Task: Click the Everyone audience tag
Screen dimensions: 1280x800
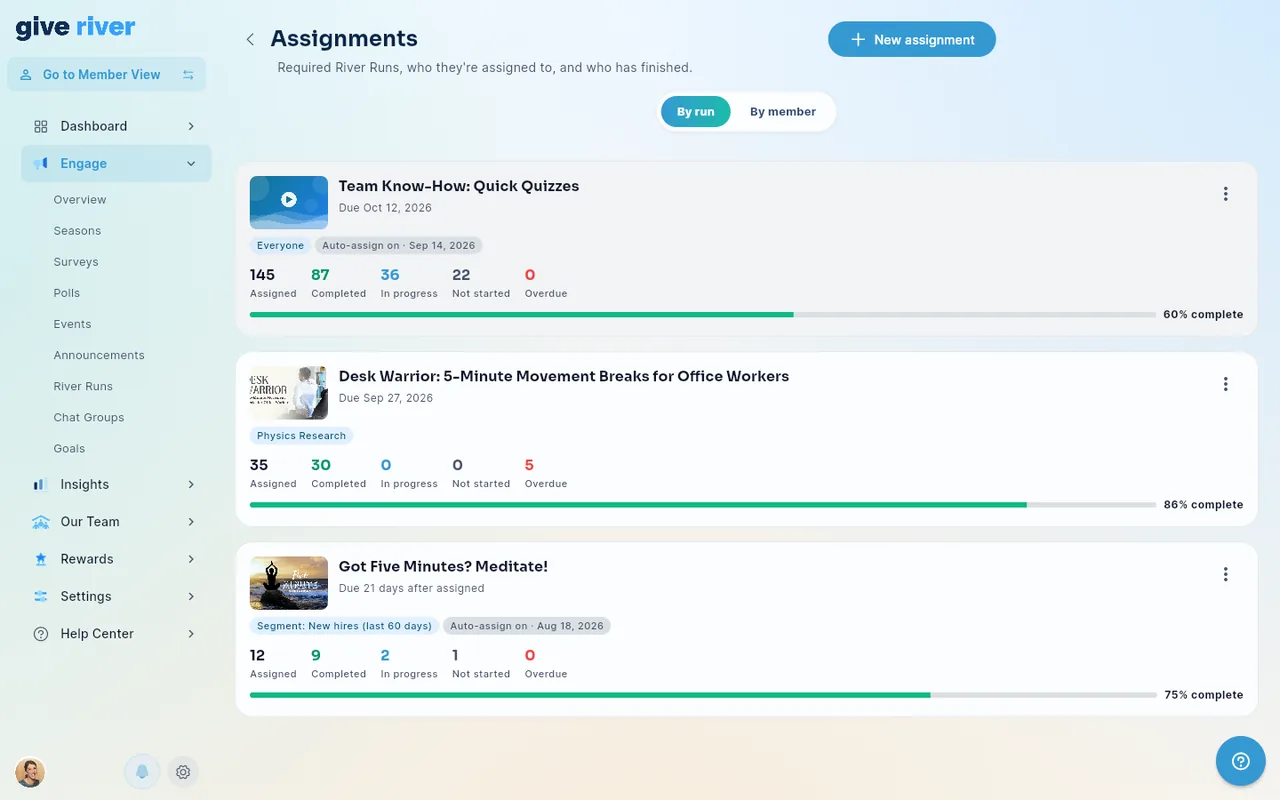Action: pyautogui.click(x=280, y=245)
